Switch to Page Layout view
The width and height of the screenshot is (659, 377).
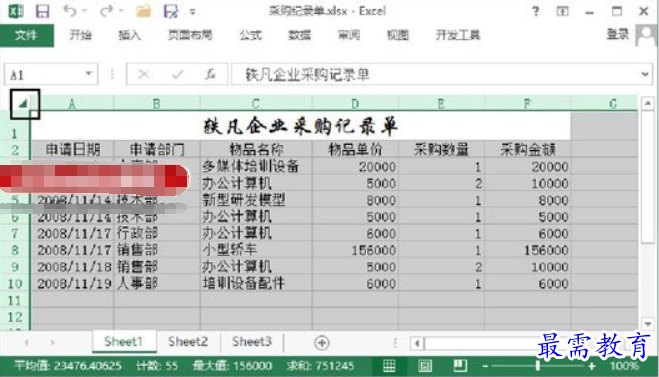point(424,366)
